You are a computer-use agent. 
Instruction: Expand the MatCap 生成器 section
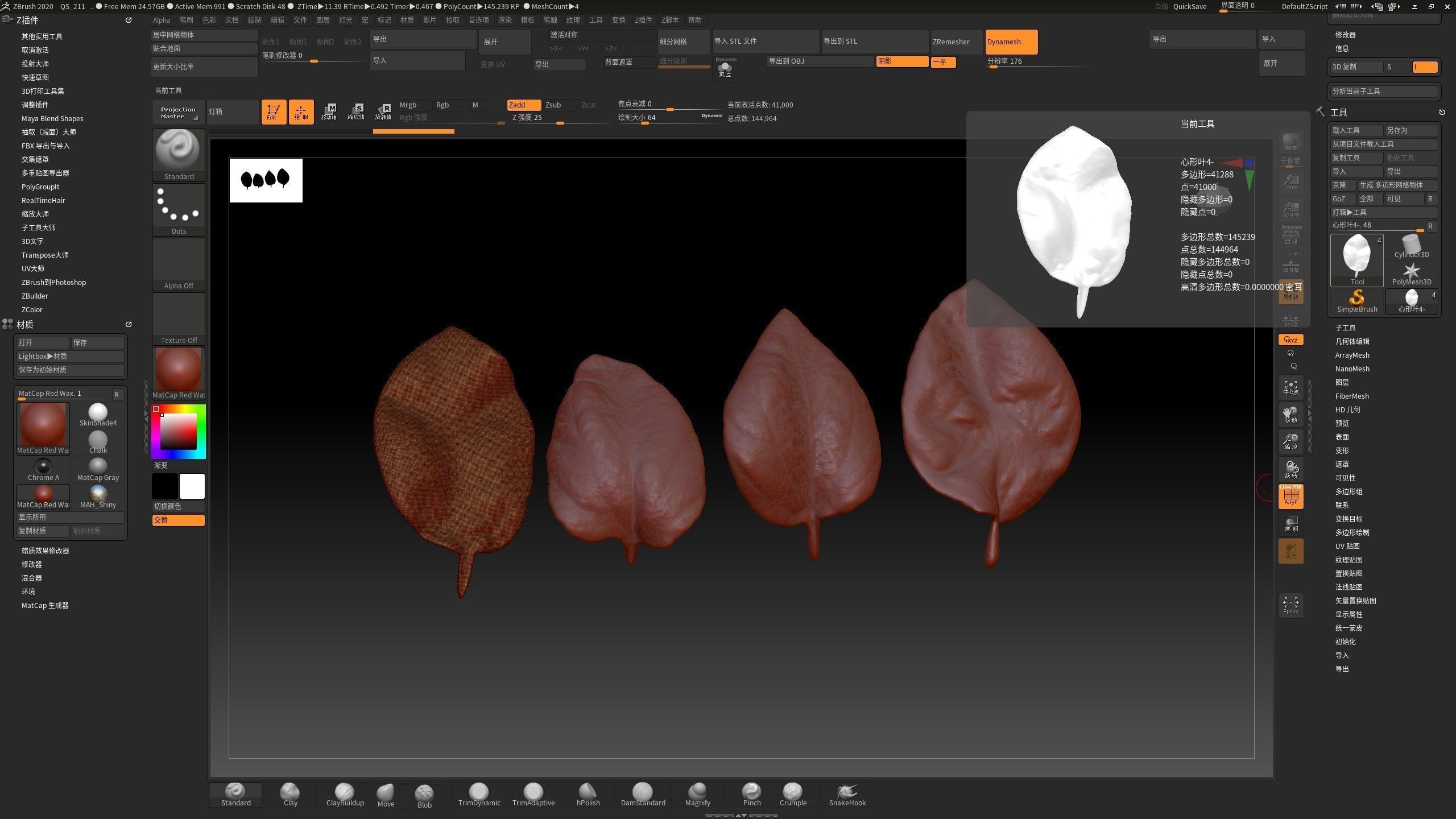point(45,605)
